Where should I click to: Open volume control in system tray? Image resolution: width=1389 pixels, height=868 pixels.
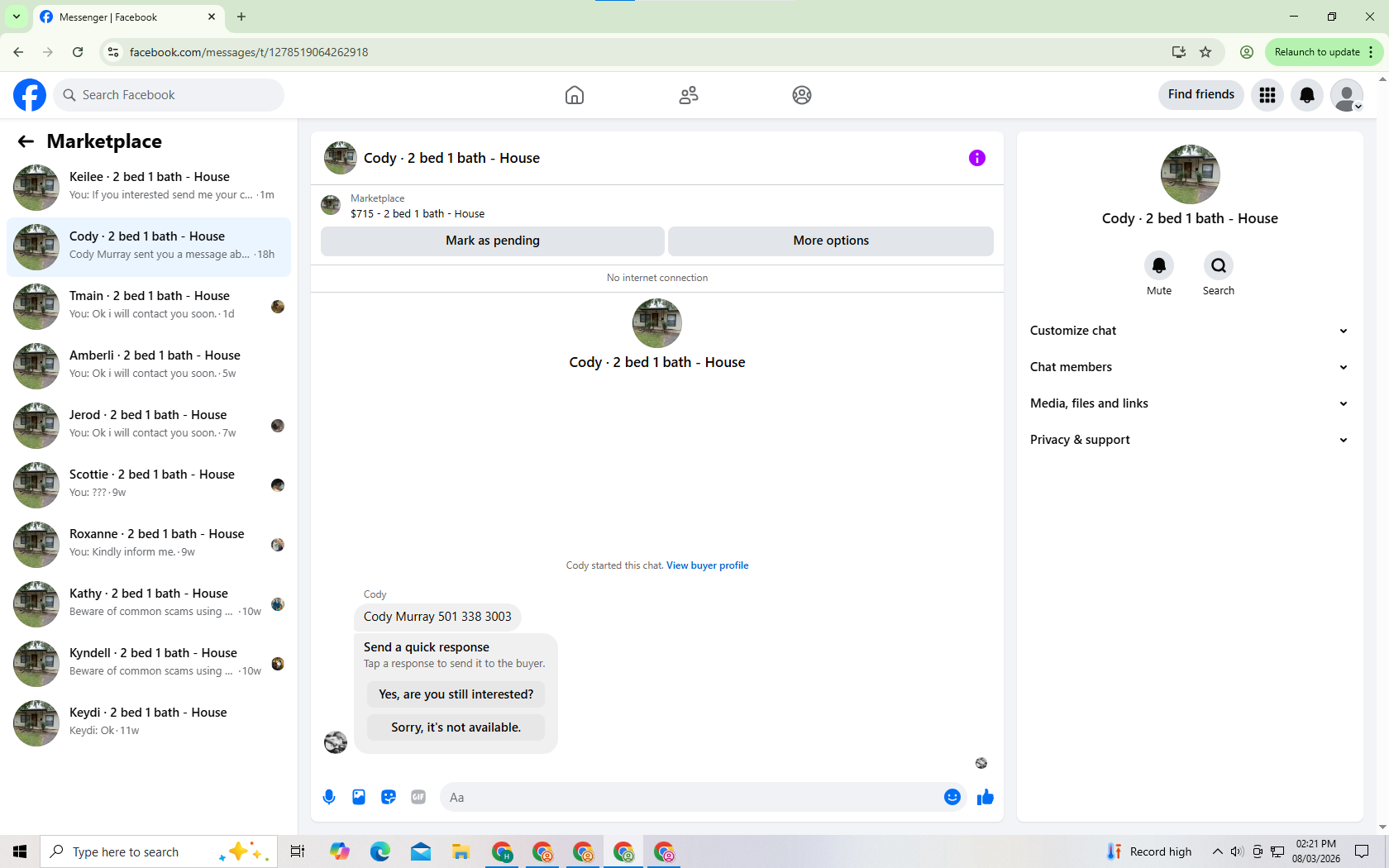[x=1237, y=851]
